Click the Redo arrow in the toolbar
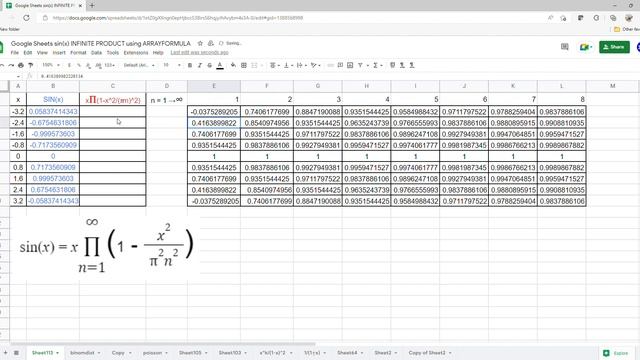This screenshot has height=360, width=640. (11, 65)
